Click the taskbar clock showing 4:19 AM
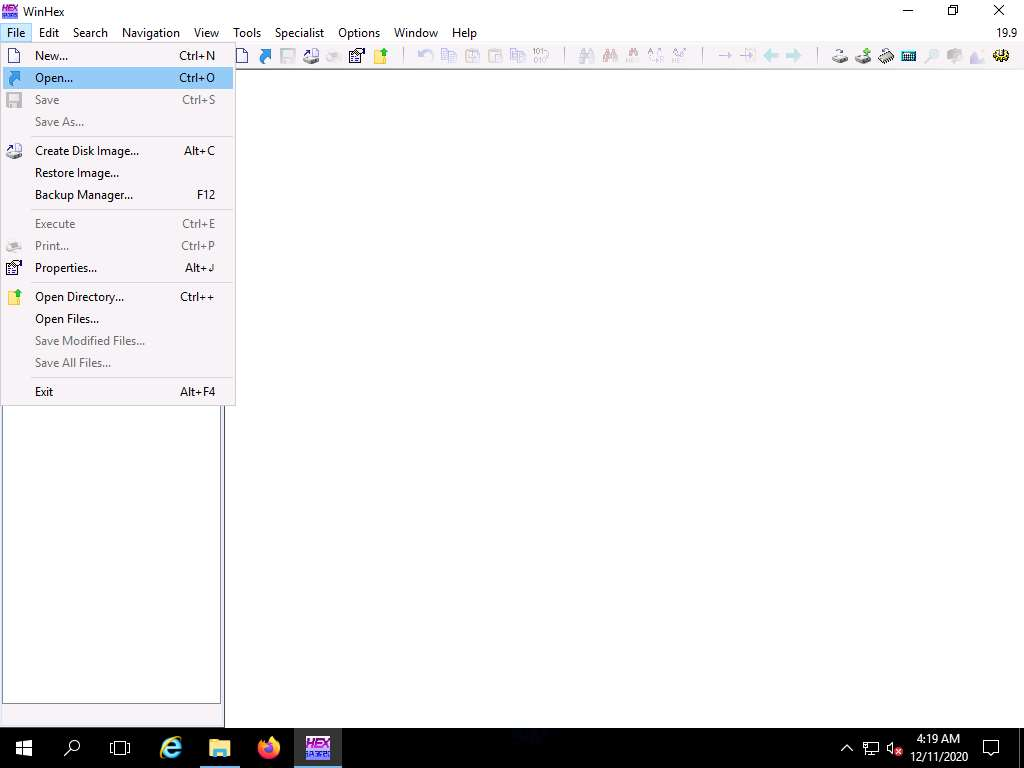Viewport: 1024px width, 768px height. point(938,748)
